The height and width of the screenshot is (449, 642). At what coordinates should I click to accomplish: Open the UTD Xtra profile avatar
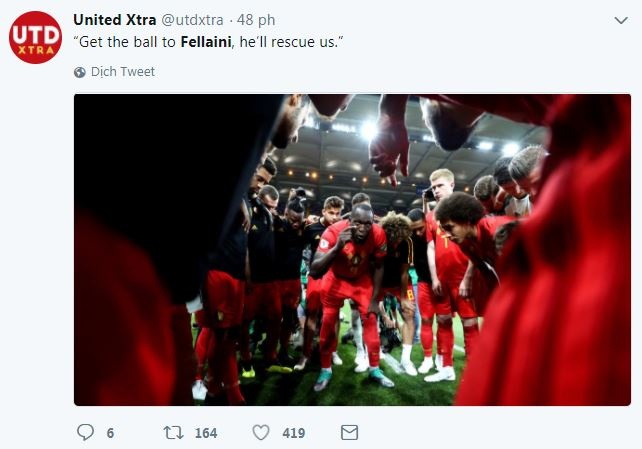[x=36, y=37]
